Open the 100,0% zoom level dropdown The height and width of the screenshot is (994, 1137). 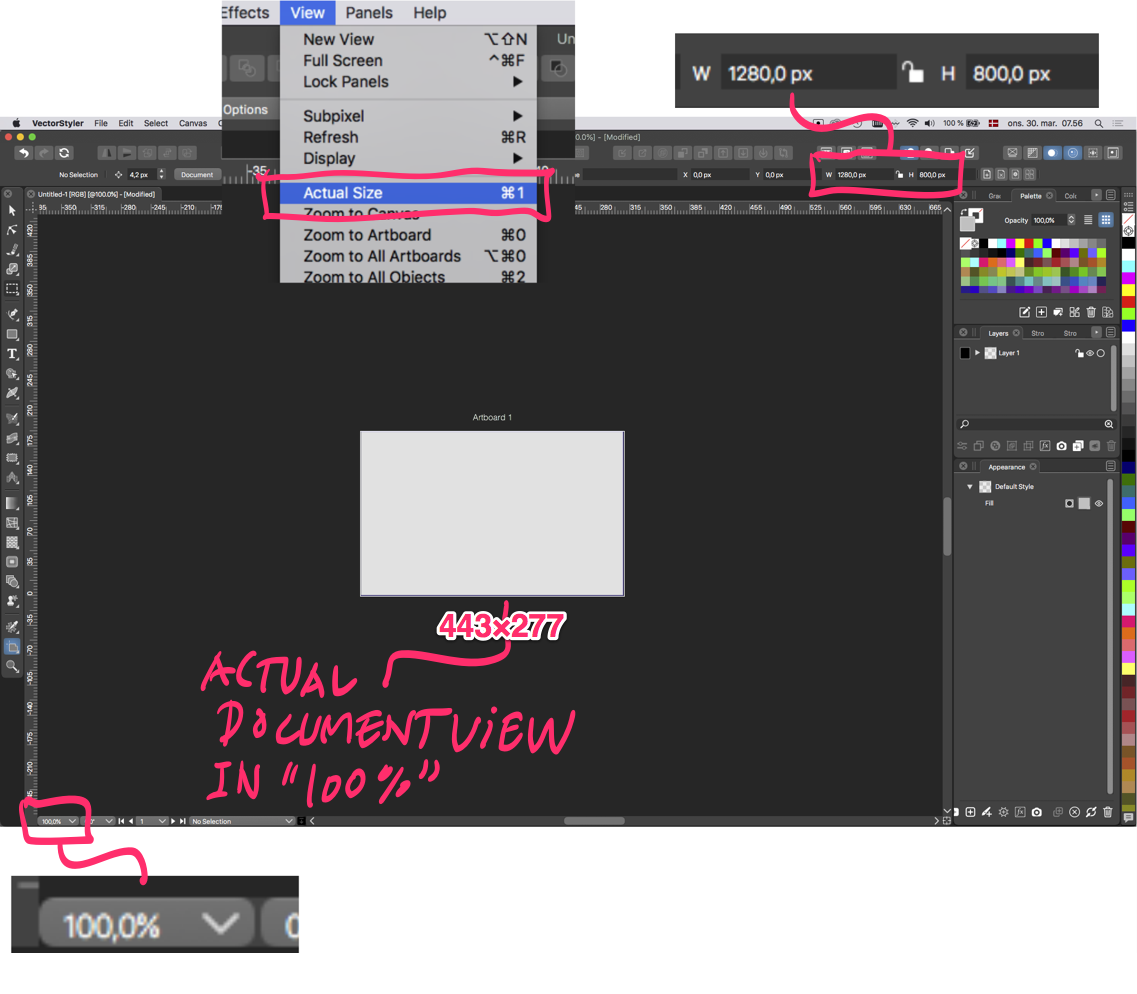pyautogui.click(x=58, y=821)
